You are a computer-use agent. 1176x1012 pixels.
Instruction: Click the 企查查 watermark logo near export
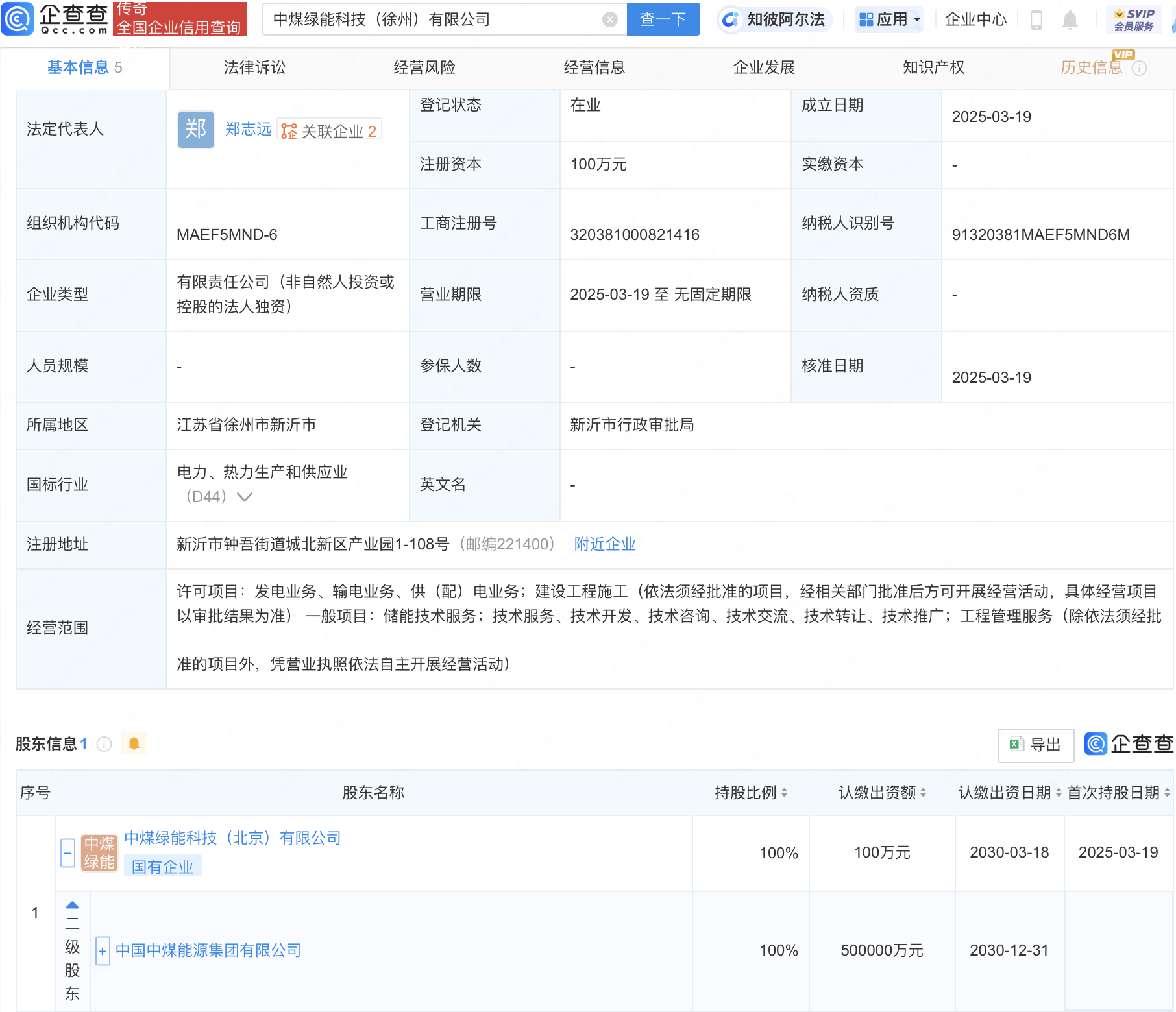click(1129, 744)
